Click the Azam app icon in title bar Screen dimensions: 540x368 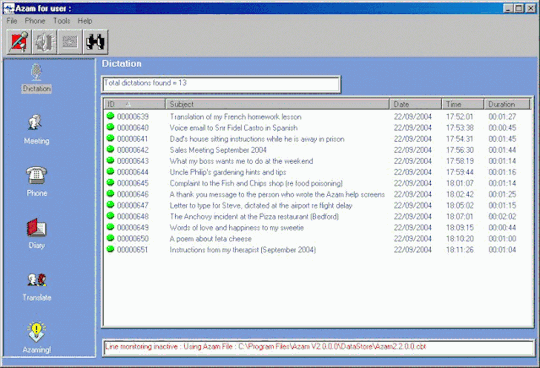9,8
